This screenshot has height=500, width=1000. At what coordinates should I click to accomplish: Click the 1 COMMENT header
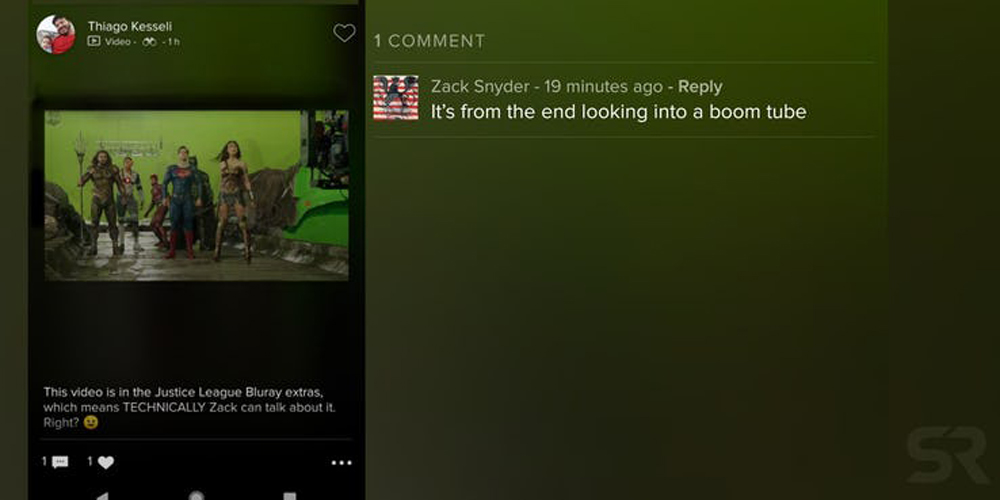pos(429,41)
